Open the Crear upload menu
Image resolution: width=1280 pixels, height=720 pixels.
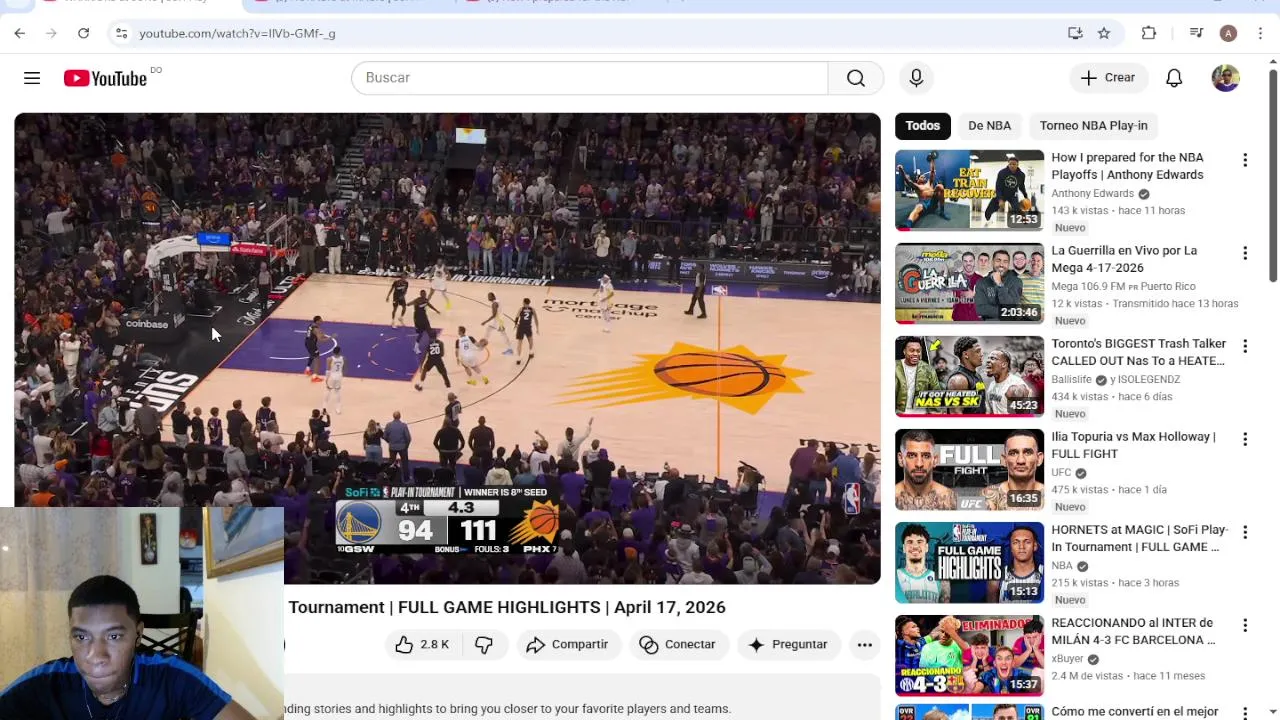1108,78
